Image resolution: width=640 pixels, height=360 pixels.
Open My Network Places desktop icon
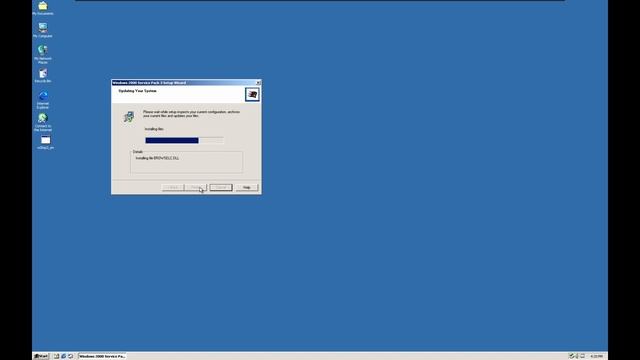click(43, 54)
